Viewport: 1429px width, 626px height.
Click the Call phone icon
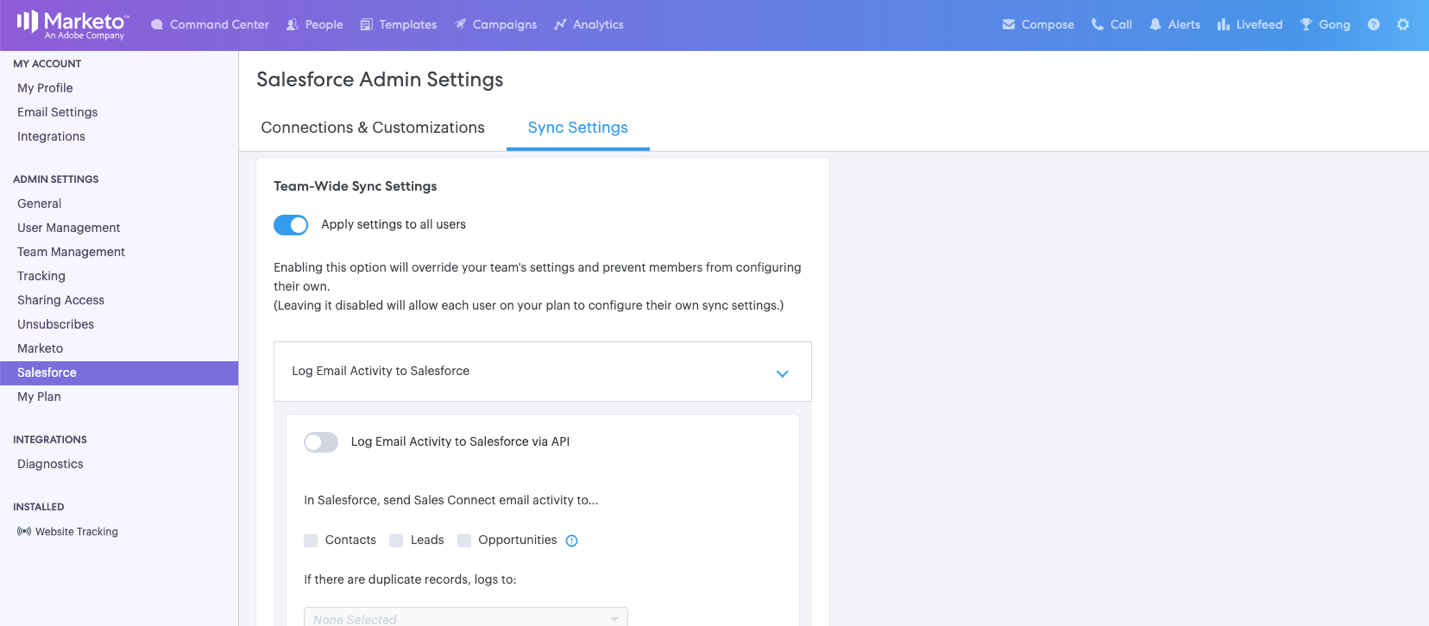pyautogui.click(x=1097, y=25)
